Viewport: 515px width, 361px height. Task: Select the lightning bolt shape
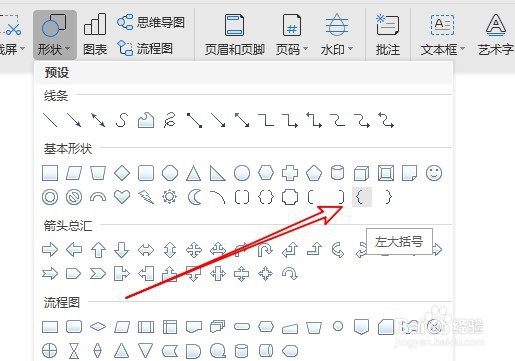click(146, 197)
